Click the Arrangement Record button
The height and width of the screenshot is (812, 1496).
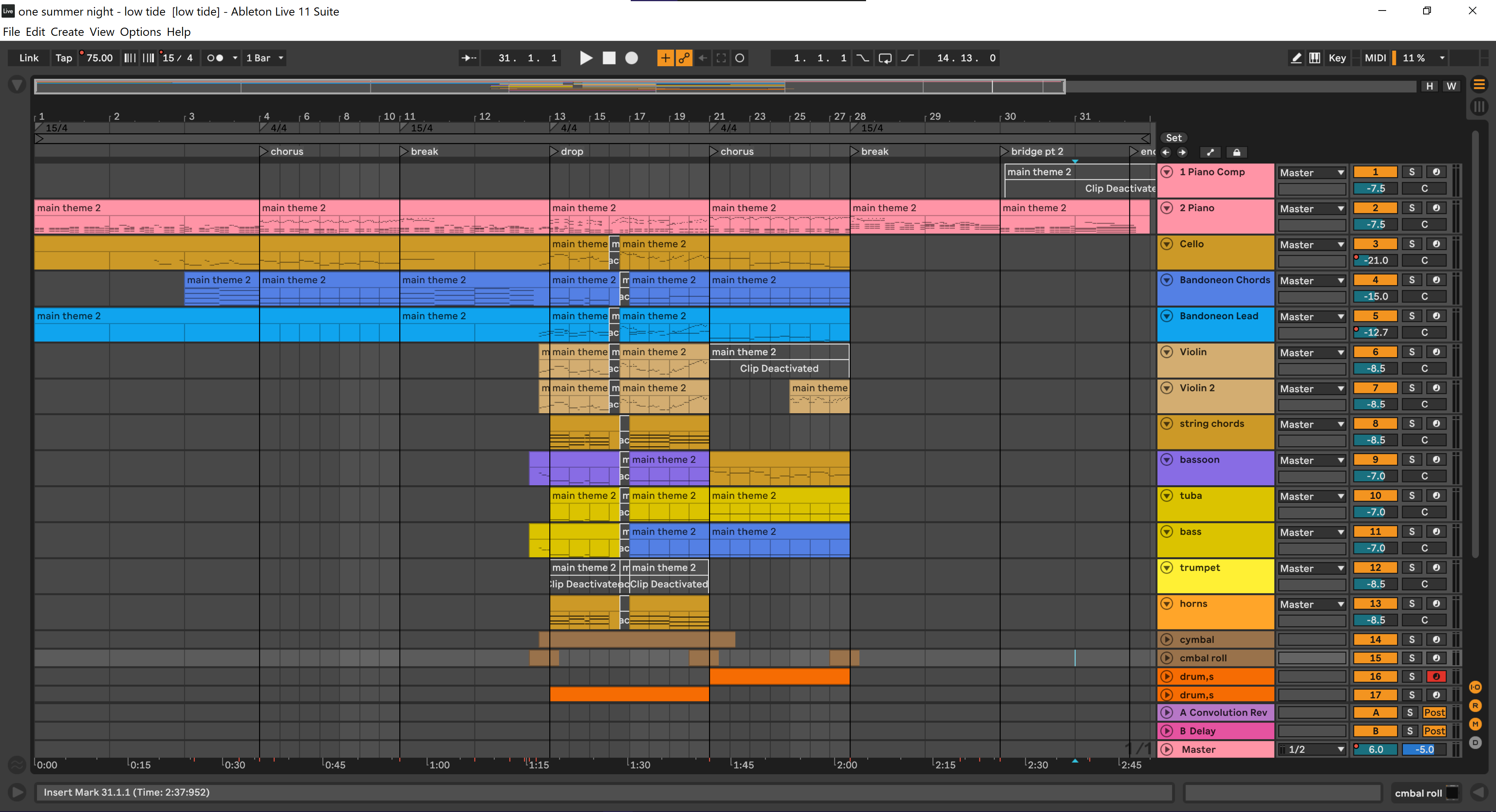coord(631,58)
